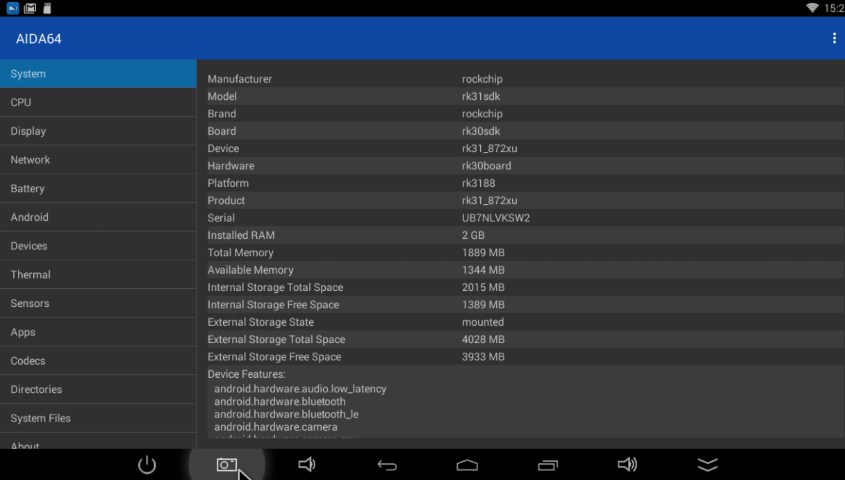Open the three-dot overflow menu

point(834,38)
